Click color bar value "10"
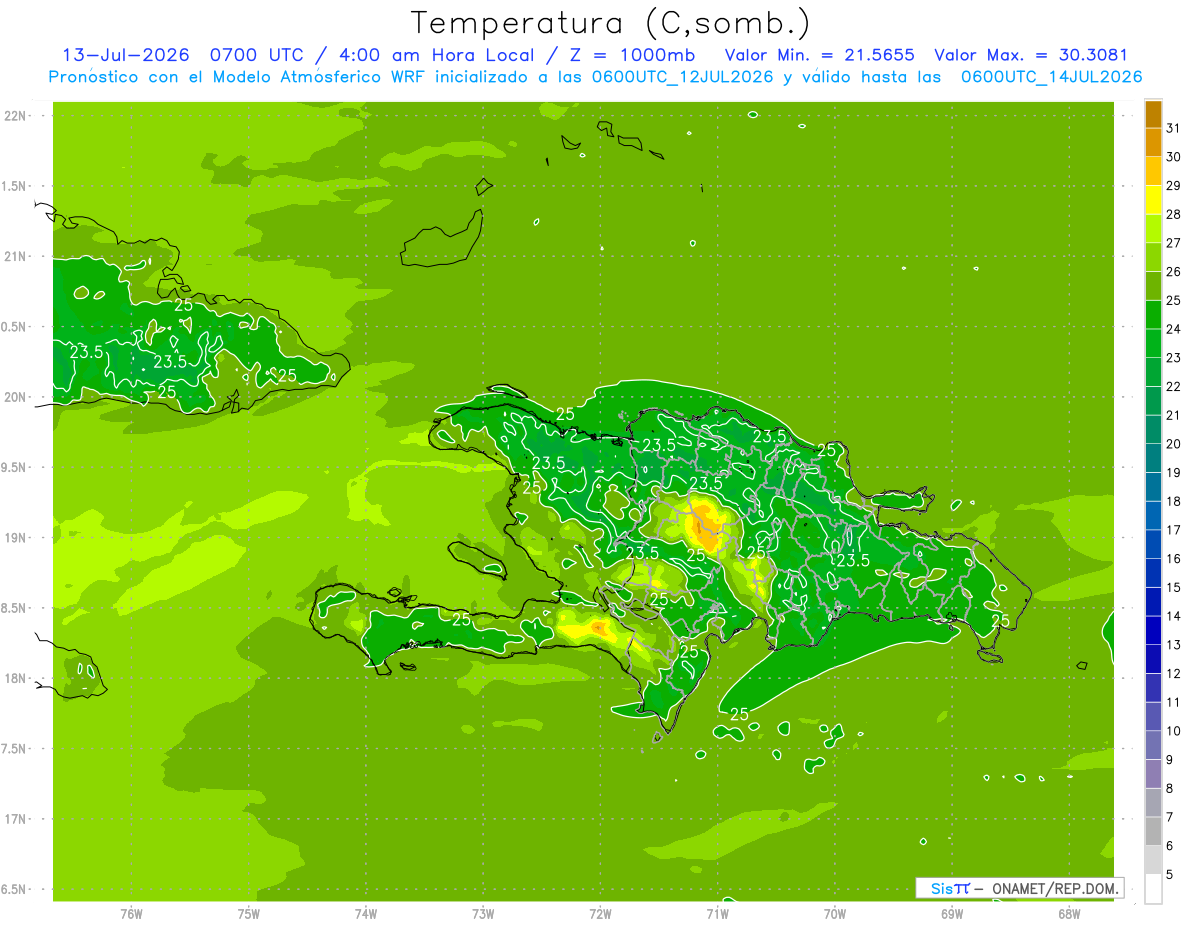1200x927 pixels. (x=1174, y=731)
